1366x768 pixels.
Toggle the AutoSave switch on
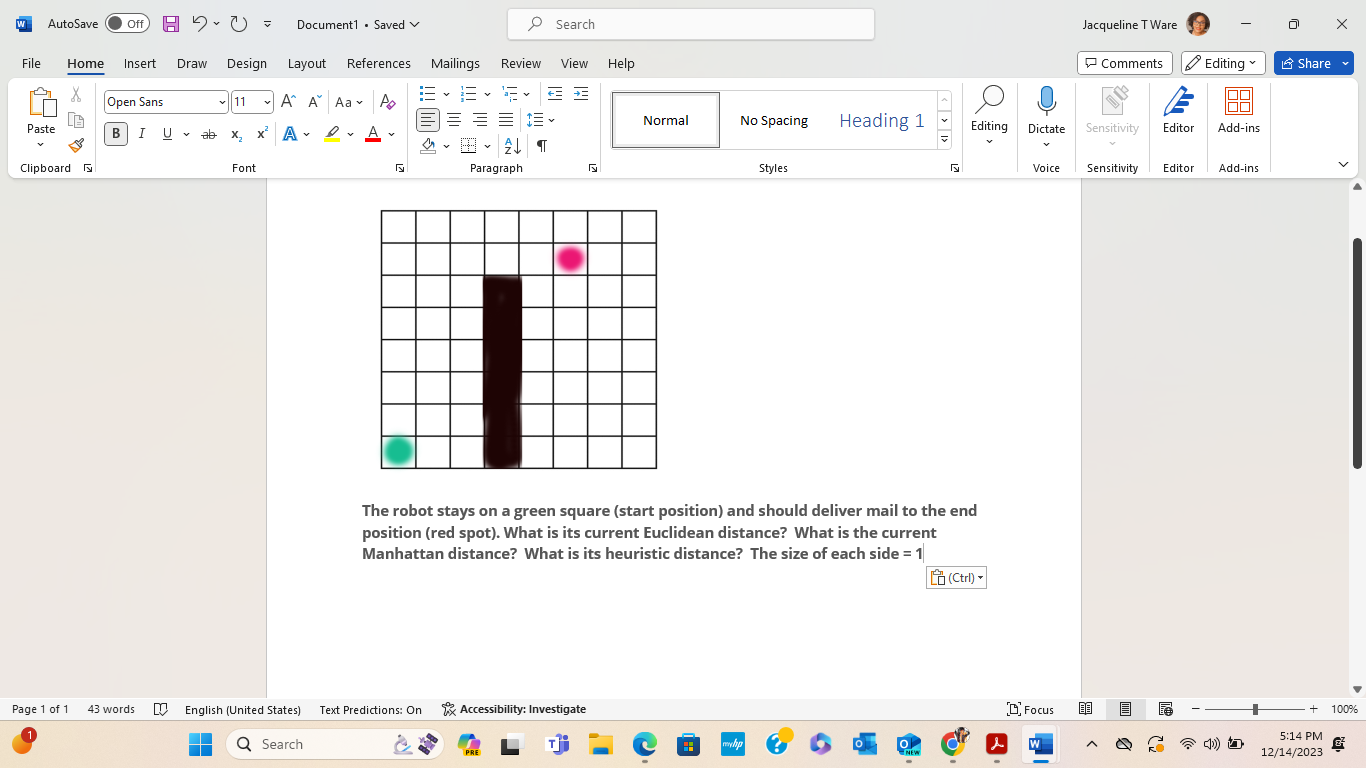127,23
